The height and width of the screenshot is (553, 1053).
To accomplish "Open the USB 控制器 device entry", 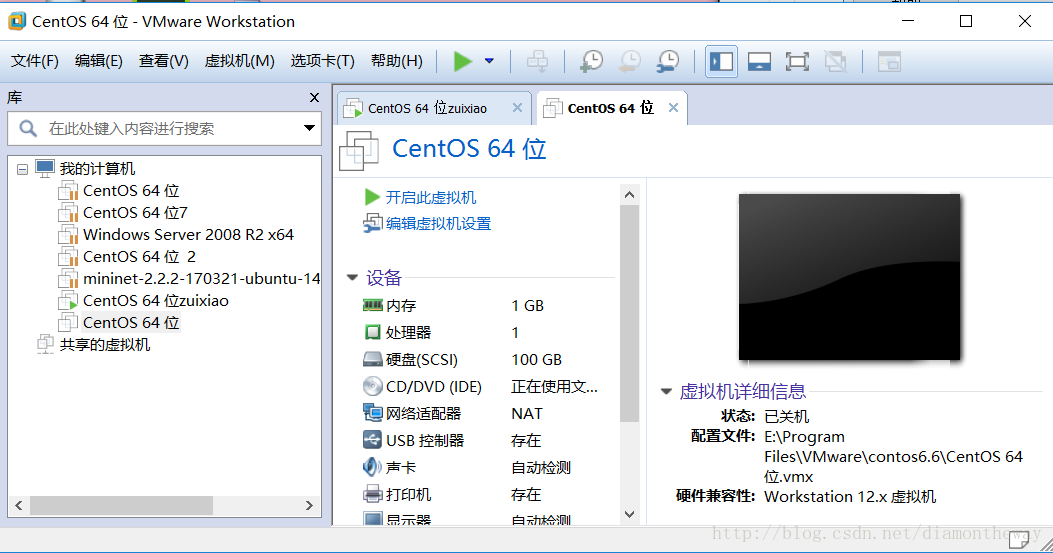I will point(424,441).
